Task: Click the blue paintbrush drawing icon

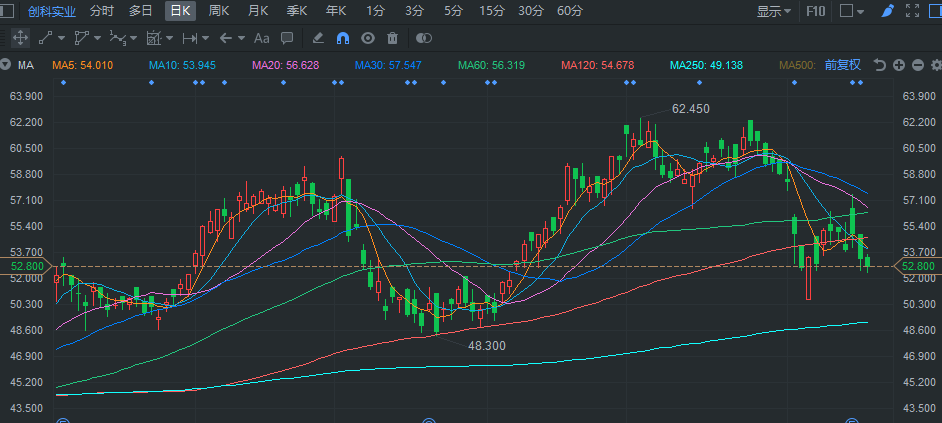Action: coord(887,11)
